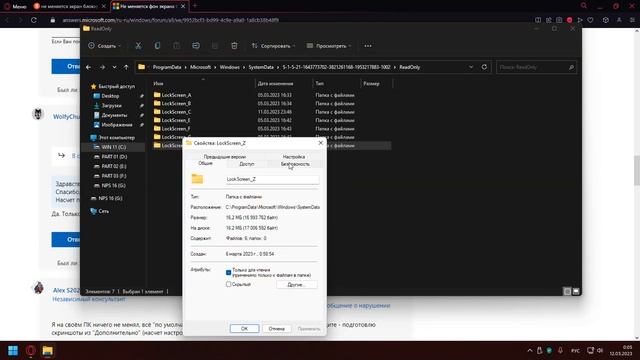Click the microphone icon in system tray
This screenshot has width=640, height=360.
[x=560, y=351]
